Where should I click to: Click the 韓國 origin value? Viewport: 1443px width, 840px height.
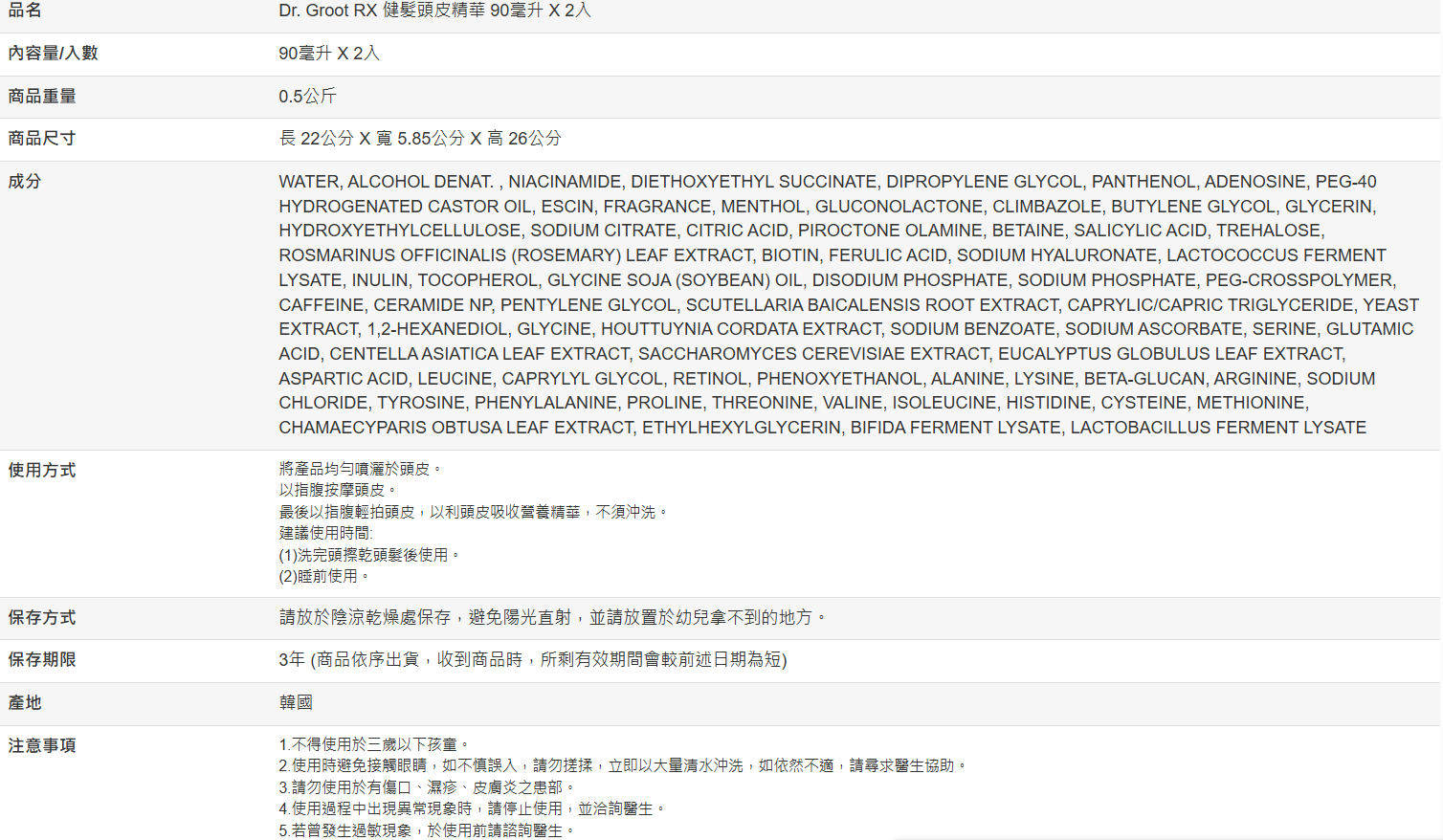[296, 703]
